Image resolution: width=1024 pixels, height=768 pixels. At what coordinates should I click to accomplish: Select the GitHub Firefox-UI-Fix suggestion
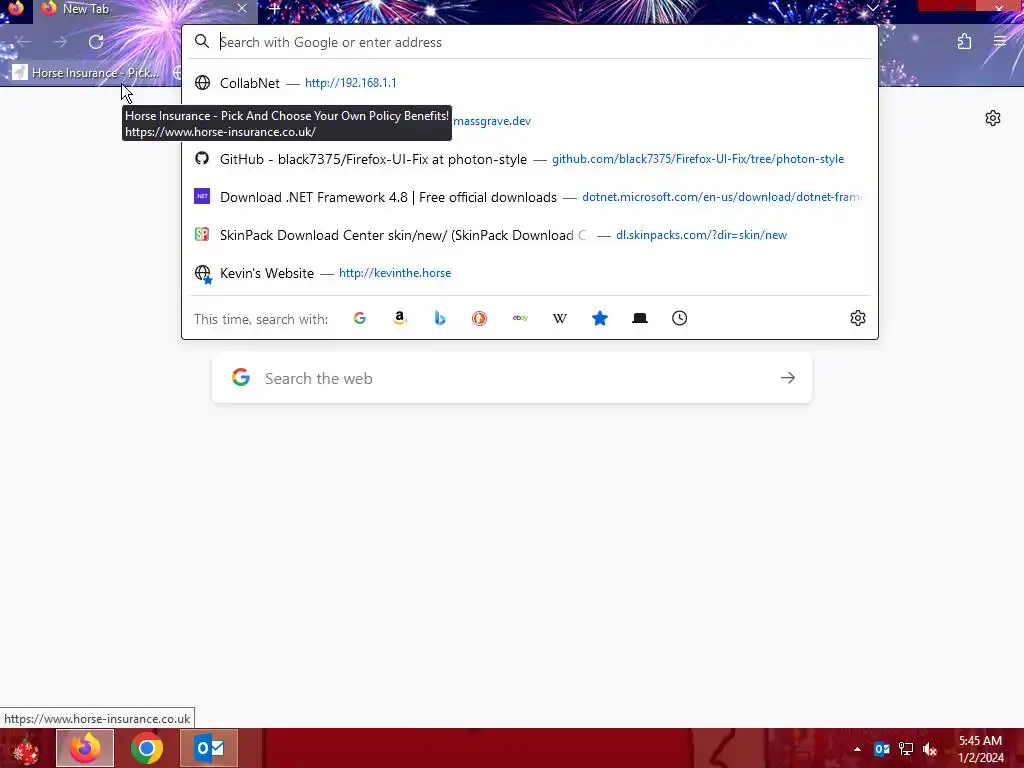pyautogui.click(x=530, y=159)
